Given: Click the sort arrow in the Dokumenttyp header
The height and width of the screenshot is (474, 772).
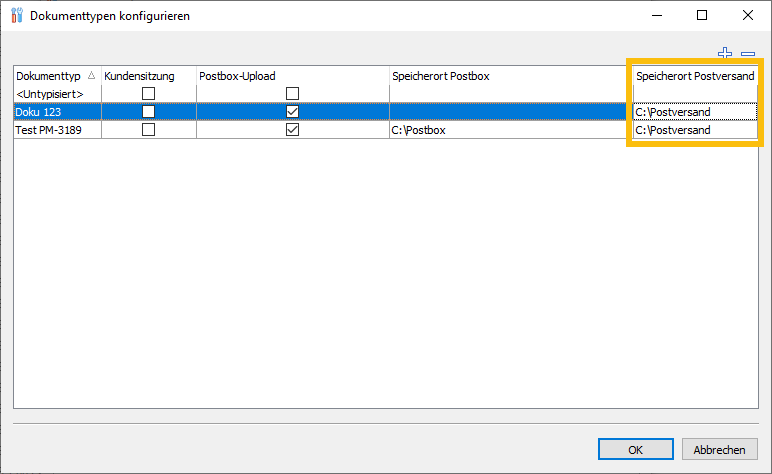Looking at the screenshot, I should click(x=92, y=76).
